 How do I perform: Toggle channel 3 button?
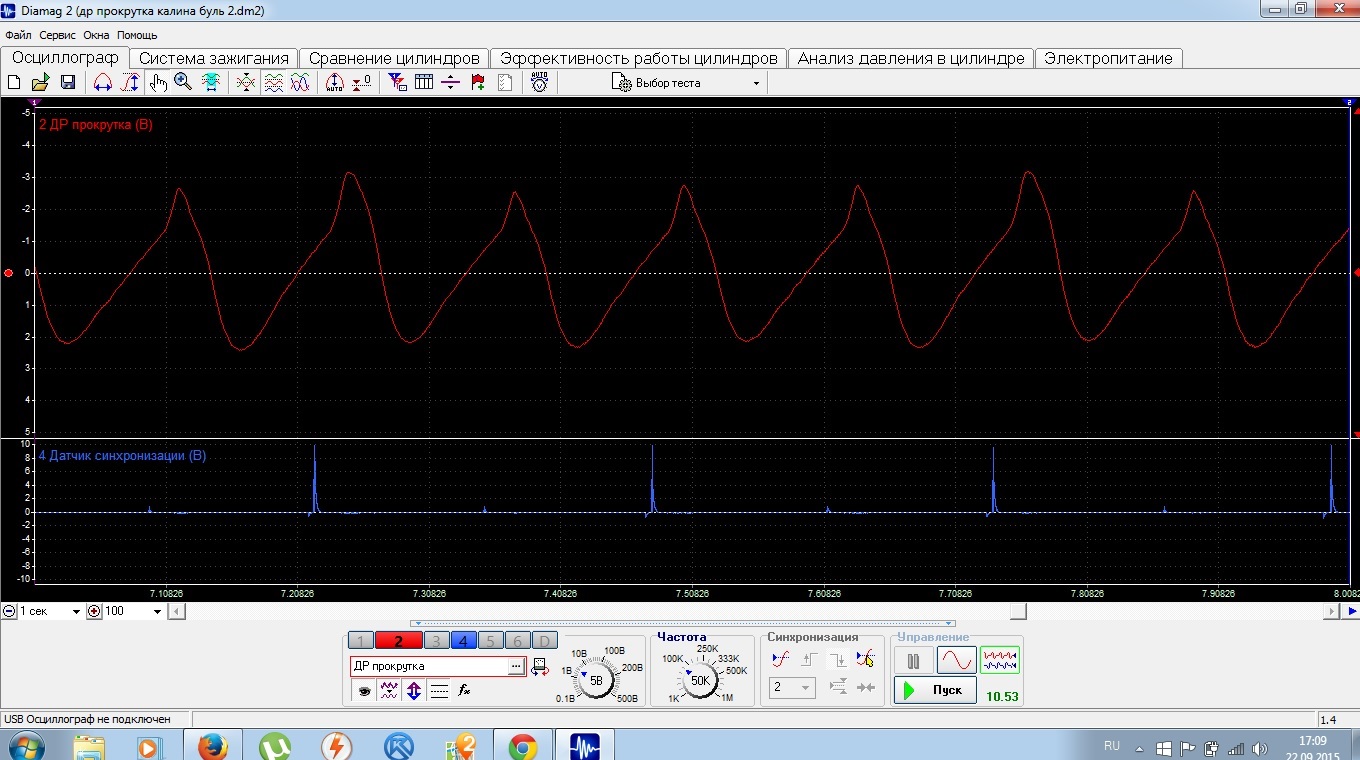436,641
